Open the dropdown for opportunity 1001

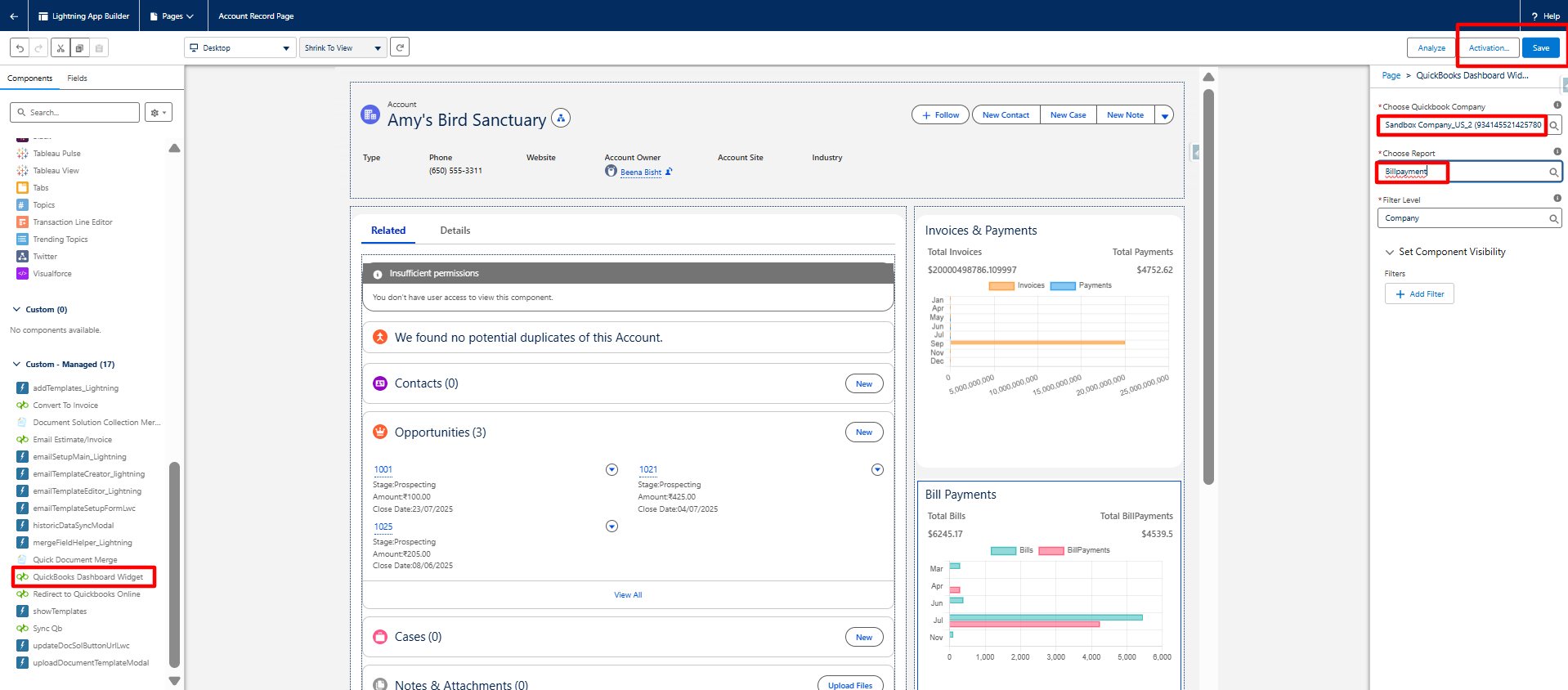point(612,469)
